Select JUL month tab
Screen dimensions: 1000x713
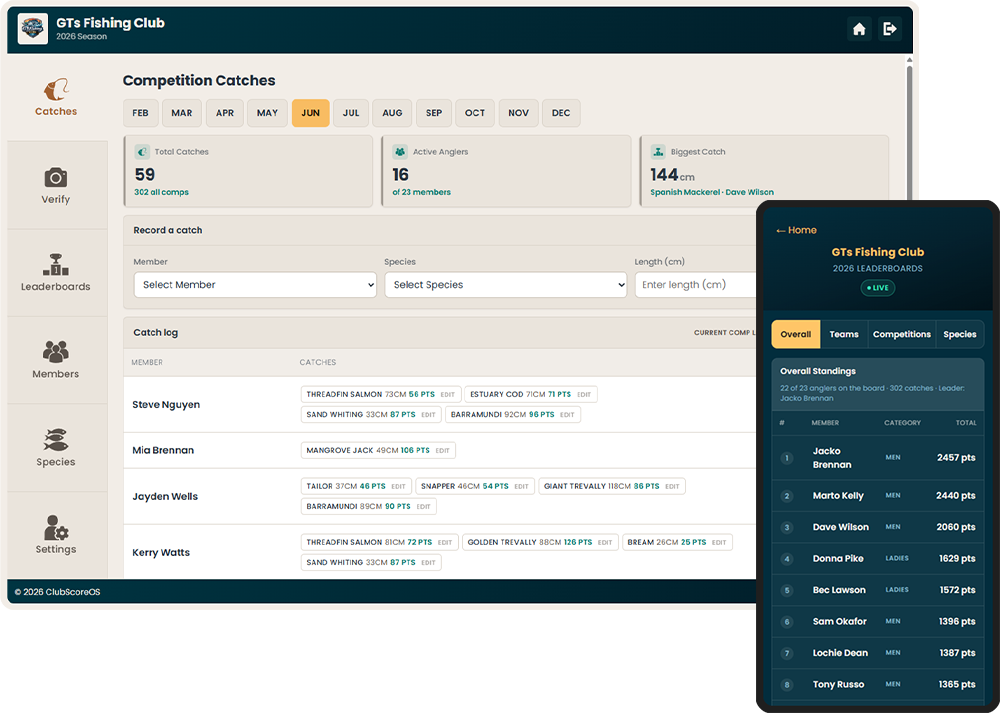click(351, 113)
